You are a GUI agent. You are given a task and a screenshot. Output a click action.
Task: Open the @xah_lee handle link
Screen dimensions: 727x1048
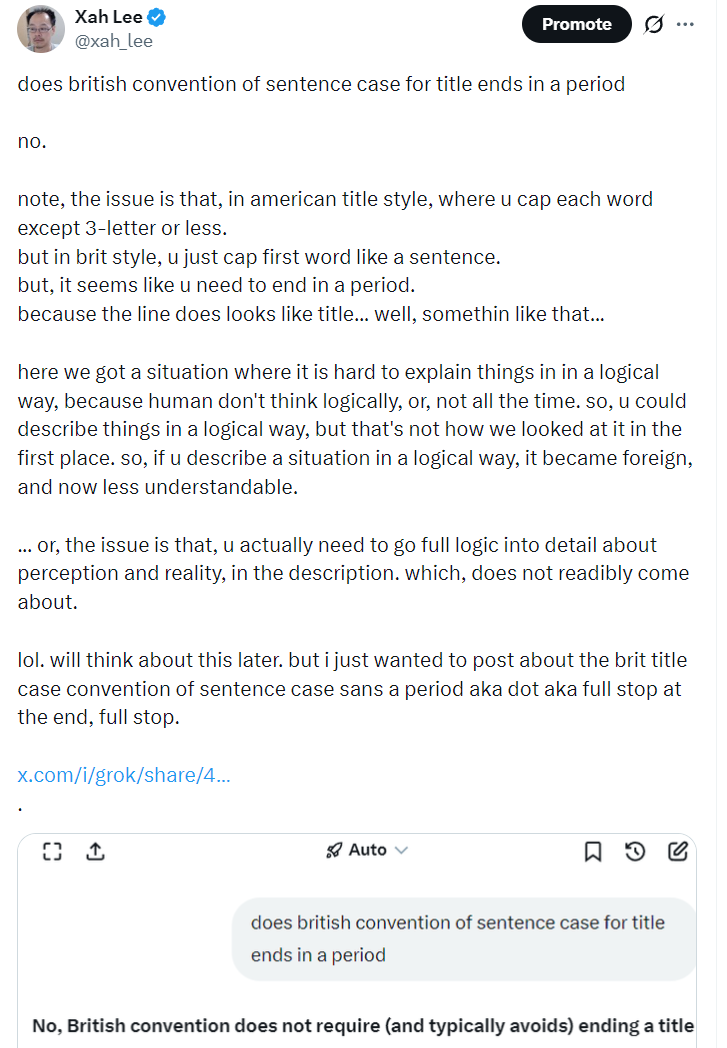(114, 41)
